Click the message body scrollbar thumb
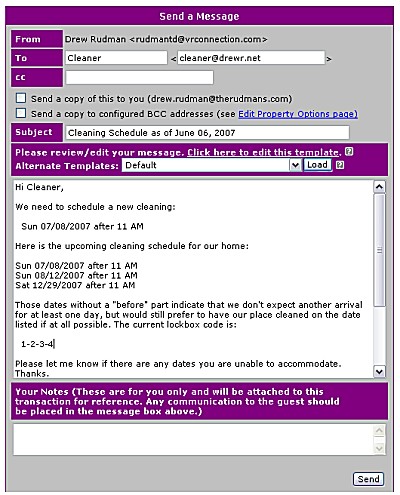Viewport: 400px width, 495px height. click(379, 250)
